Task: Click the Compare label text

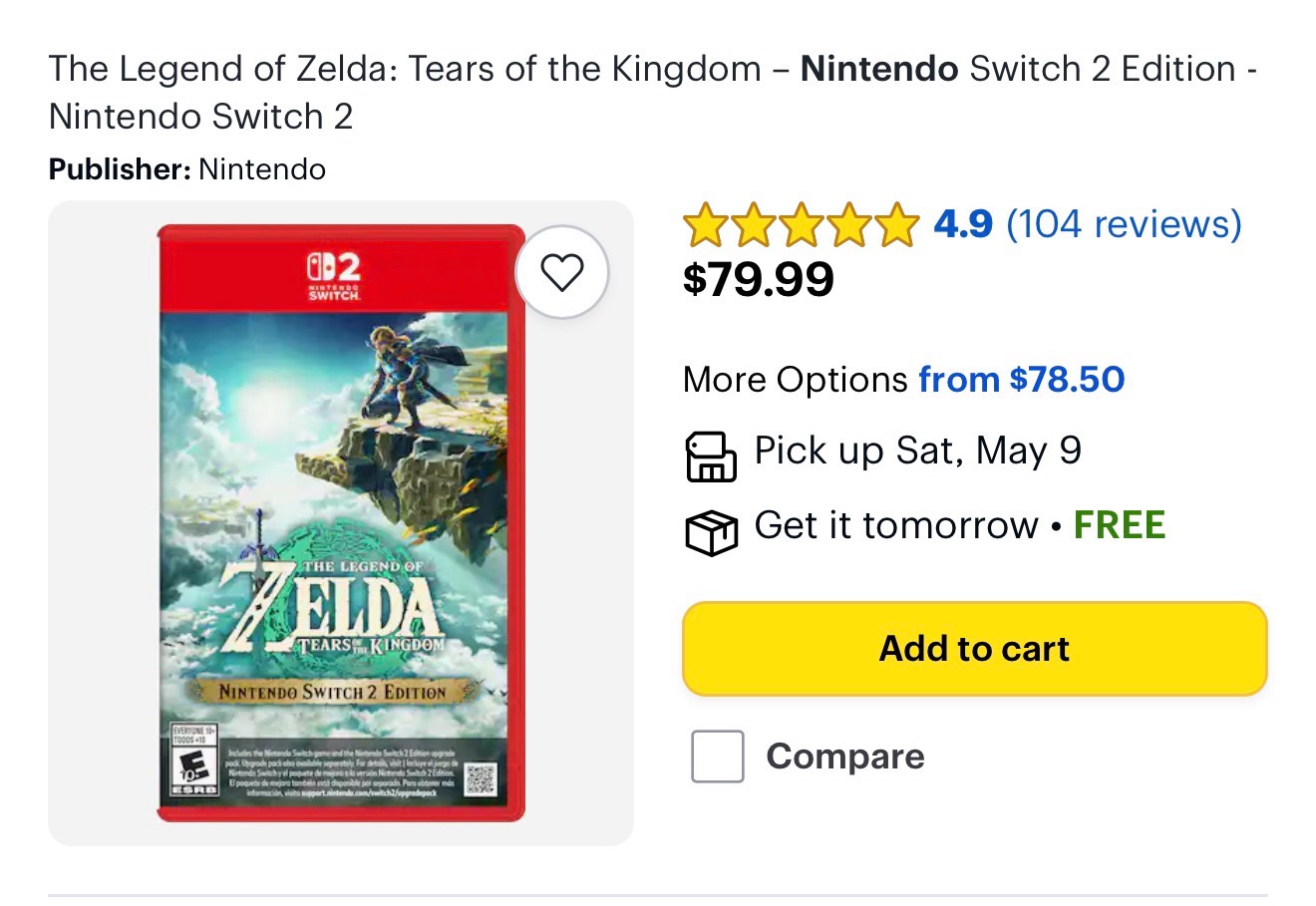Action: click(x=844, y=756)
